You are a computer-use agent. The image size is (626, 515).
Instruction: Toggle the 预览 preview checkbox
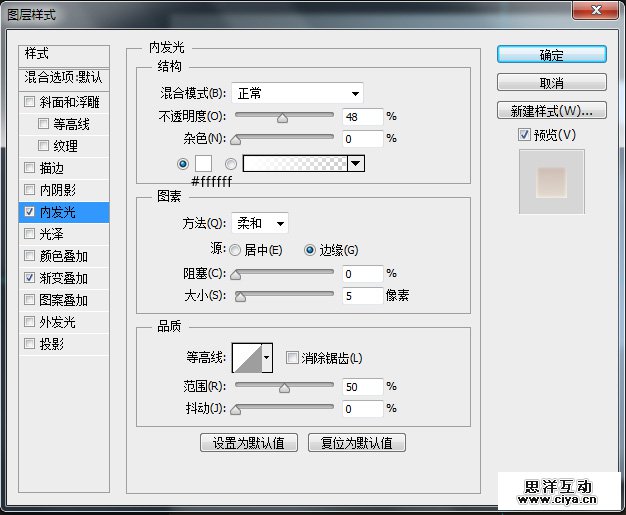(524, 135)
